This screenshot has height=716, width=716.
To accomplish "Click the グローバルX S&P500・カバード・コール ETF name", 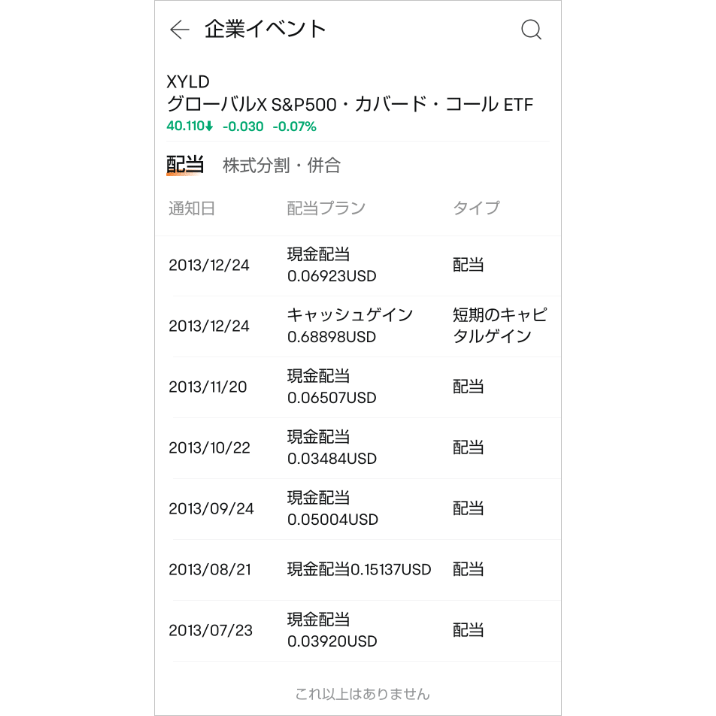I will (x=350, y=104).
